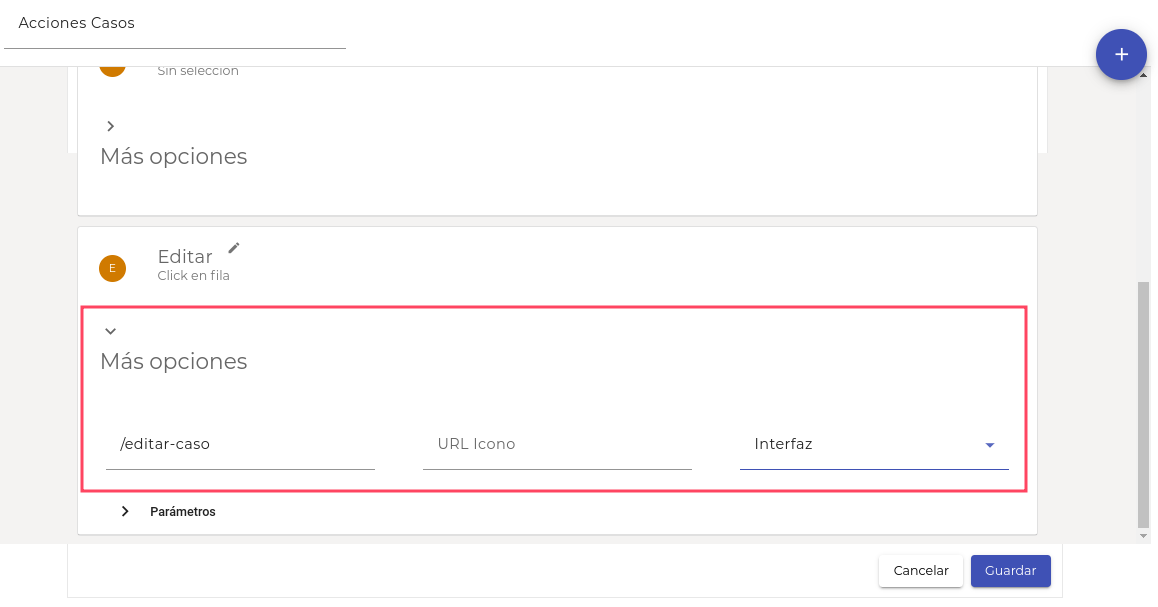Viewport: 1158px width, 607px height.
Task: Click the "Sin selección" subtitle text
Action: pos(198,71)
